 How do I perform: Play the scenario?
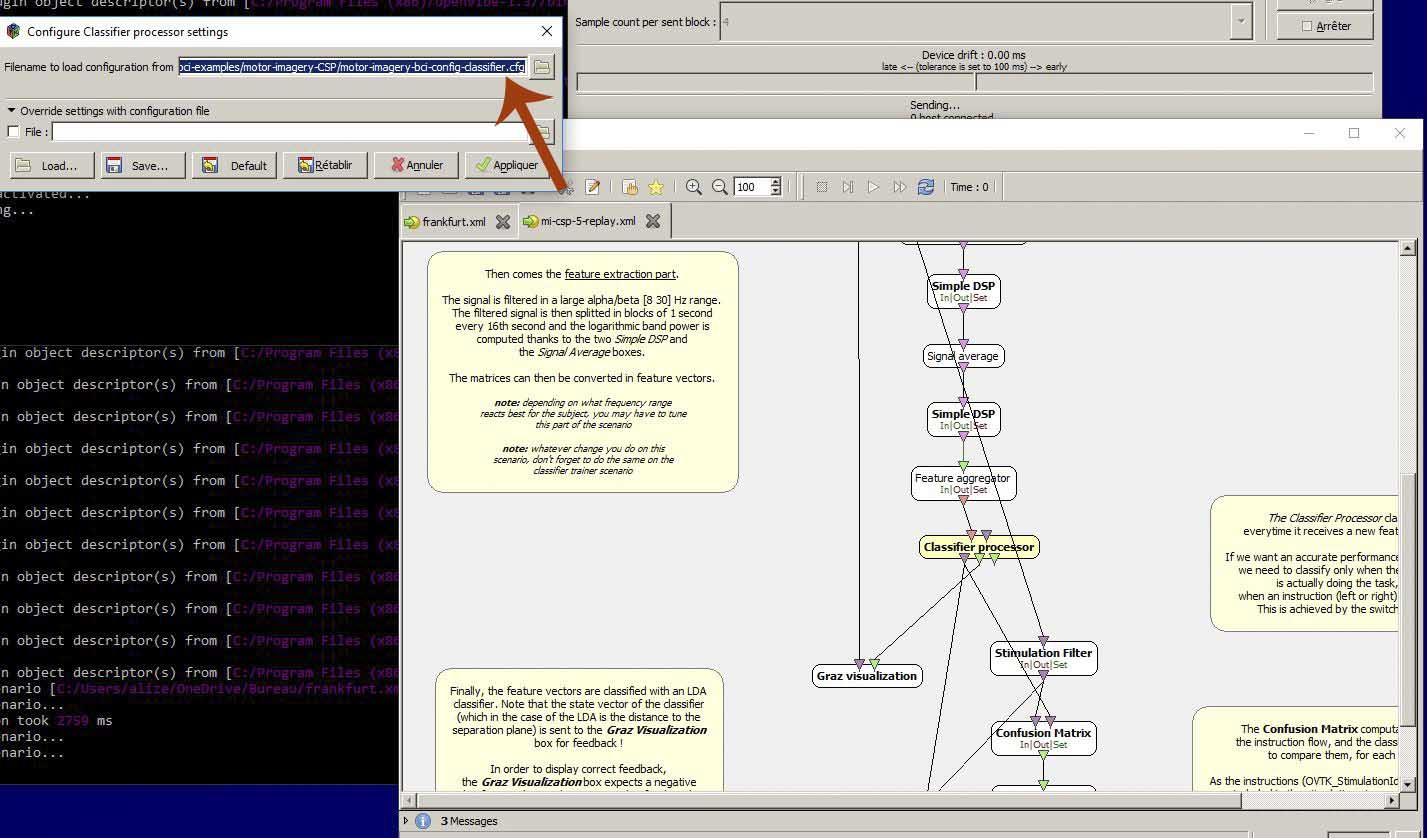873,187
